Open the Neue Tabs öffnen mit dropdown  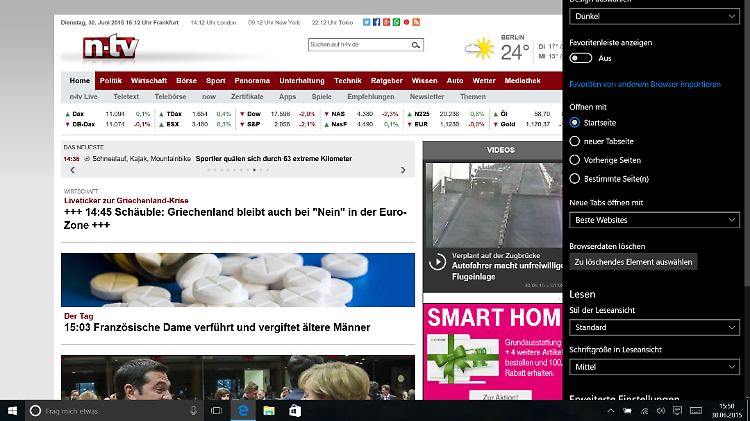tap(654, 220)
